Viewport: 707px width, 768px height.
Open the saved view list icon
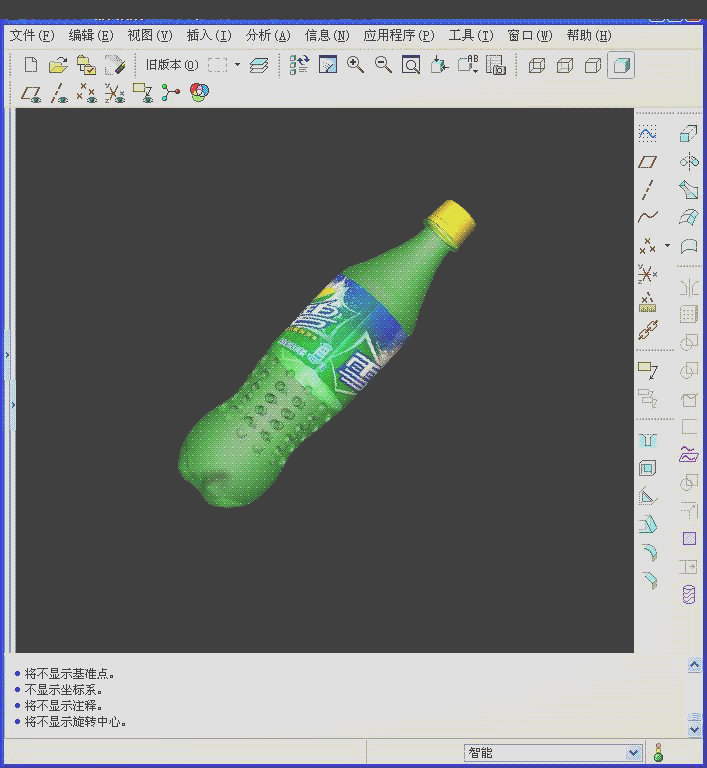pyautogui.click(x=468, y=65)
